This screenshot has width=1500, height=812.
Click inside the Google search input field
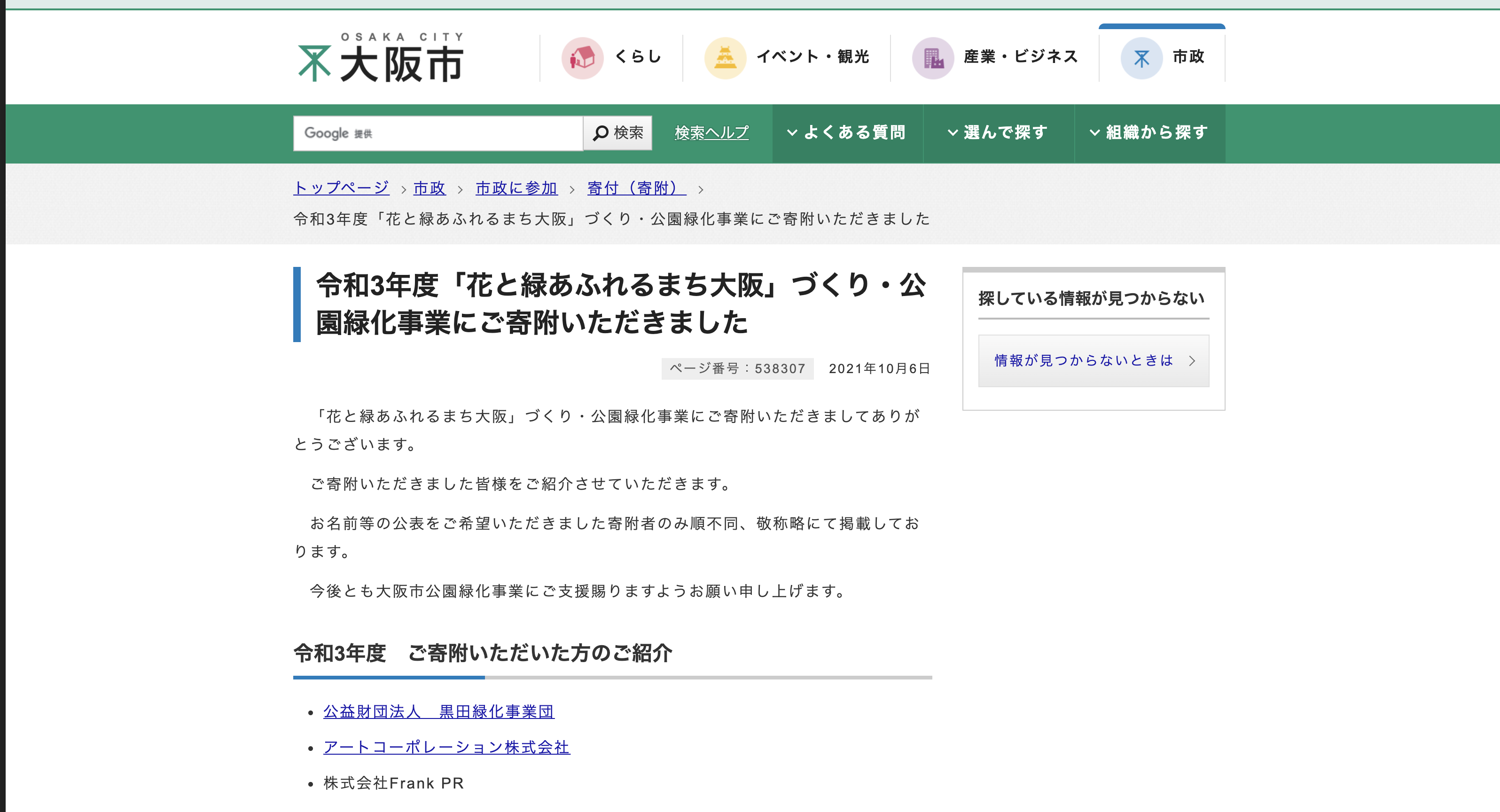[x=437, y=133]
